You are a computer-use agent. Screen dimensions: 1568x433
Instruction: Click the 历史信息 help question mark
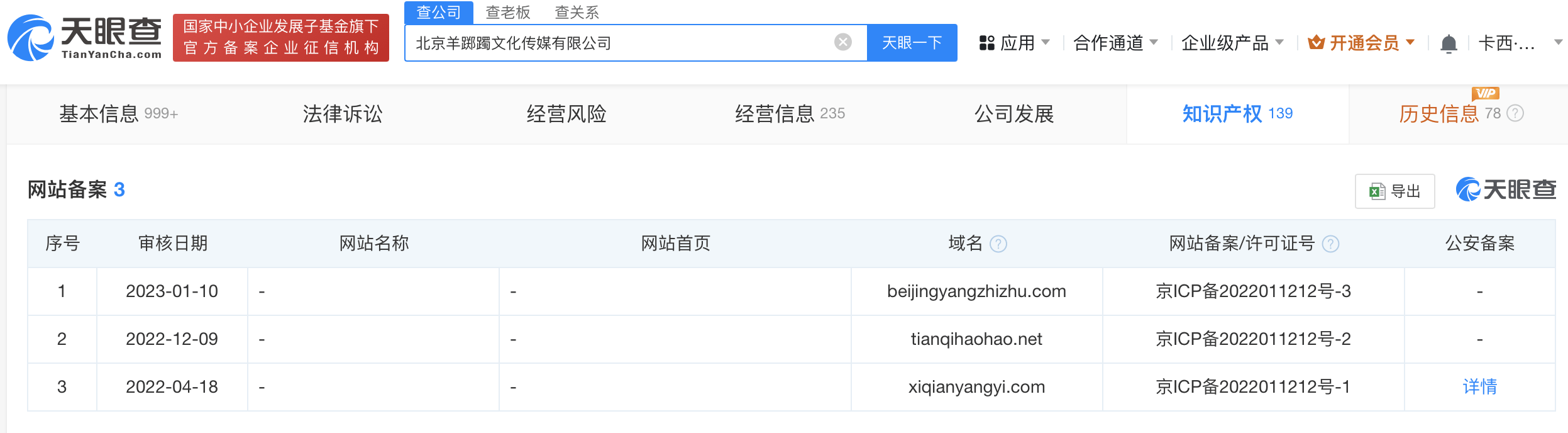(x=1515, y=113)
